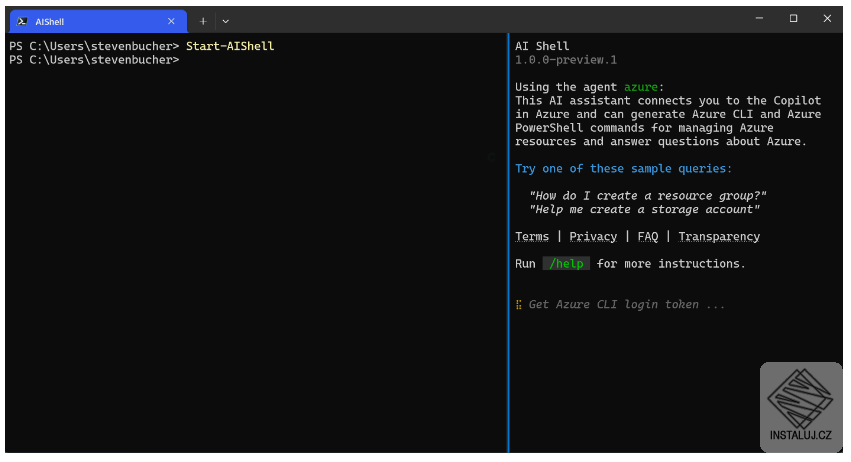The image size is (851, 462).
Task: Click the /help command highlight
Action: coord(566,264)
